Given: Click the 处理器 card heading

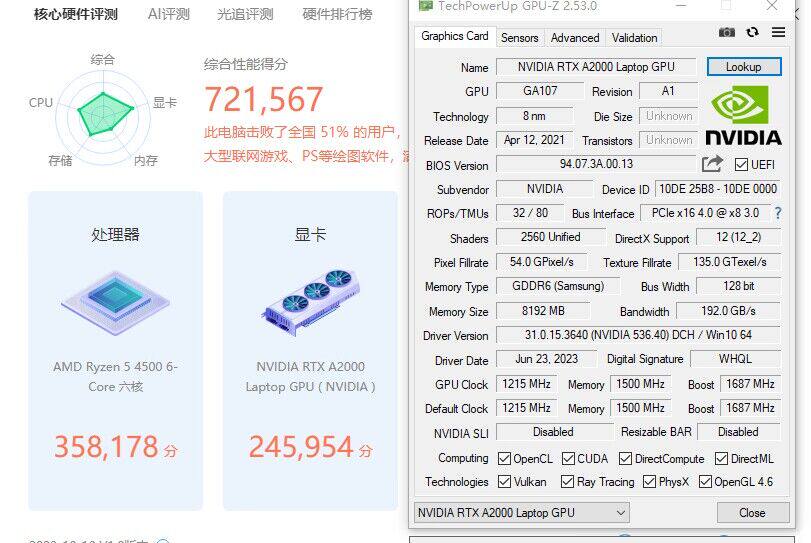Looking at the screenshot, I should tap(115, 235).
